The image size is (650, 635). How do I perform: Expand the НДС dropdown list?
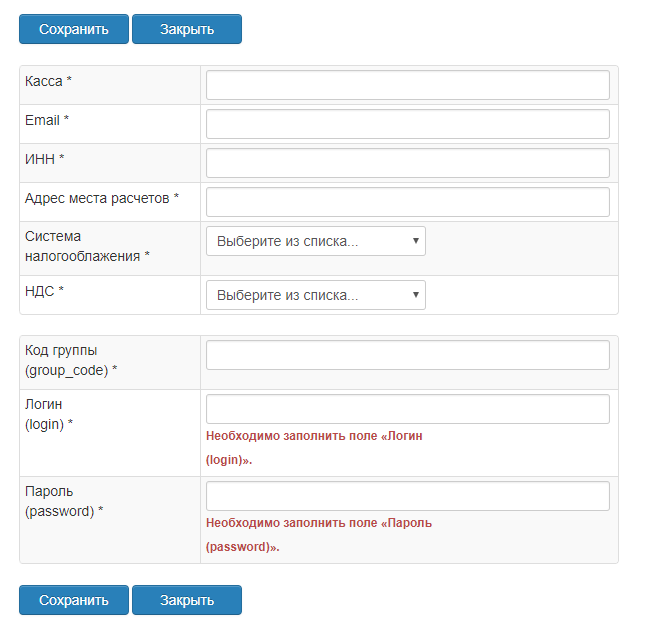pos(315,295)
